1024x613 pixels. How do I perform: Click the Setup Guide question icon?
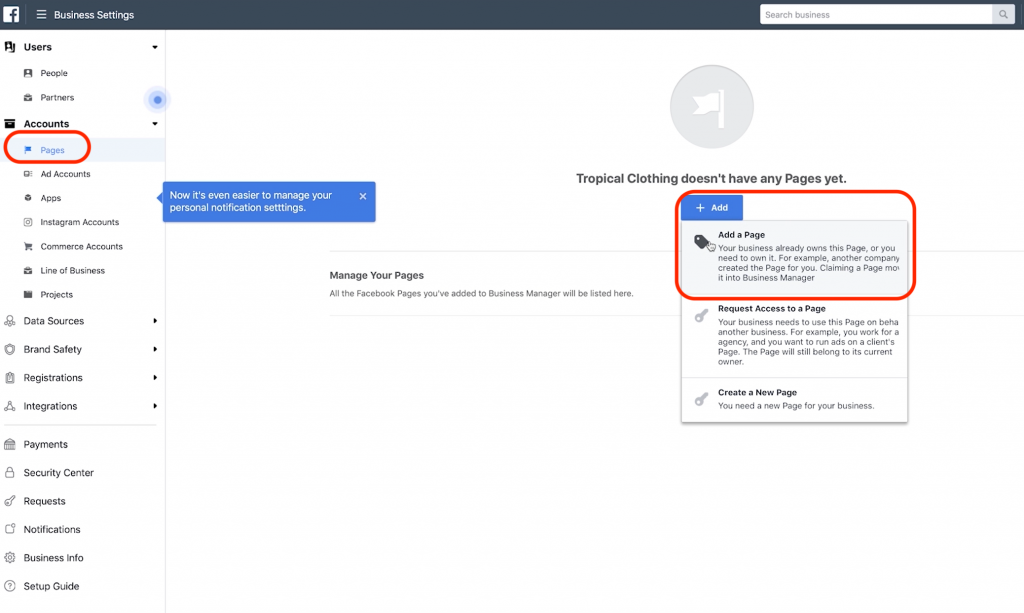10,586
